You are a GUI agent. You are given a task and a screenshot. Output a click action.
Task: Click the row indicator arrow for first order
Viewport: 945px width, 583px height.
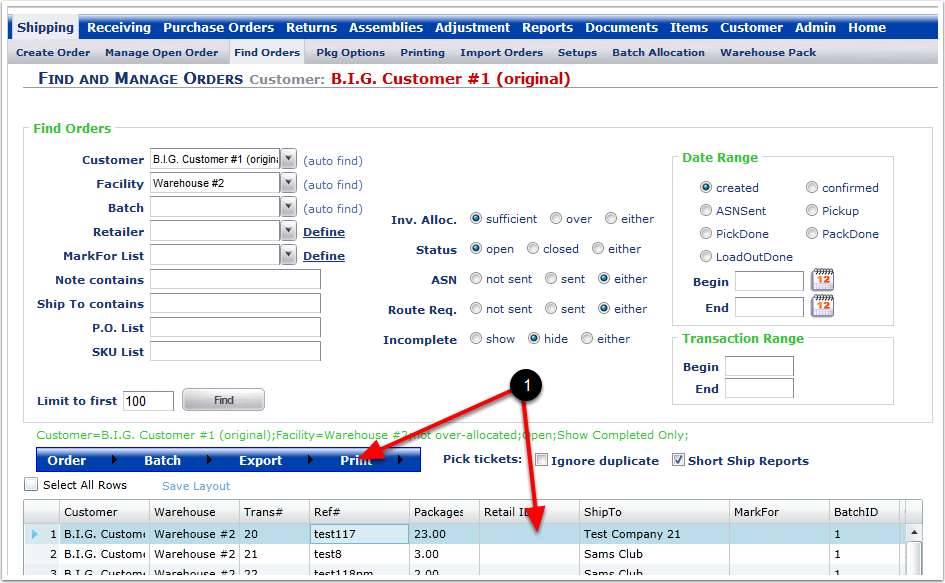pyautogui.click(x=37, y=534)
